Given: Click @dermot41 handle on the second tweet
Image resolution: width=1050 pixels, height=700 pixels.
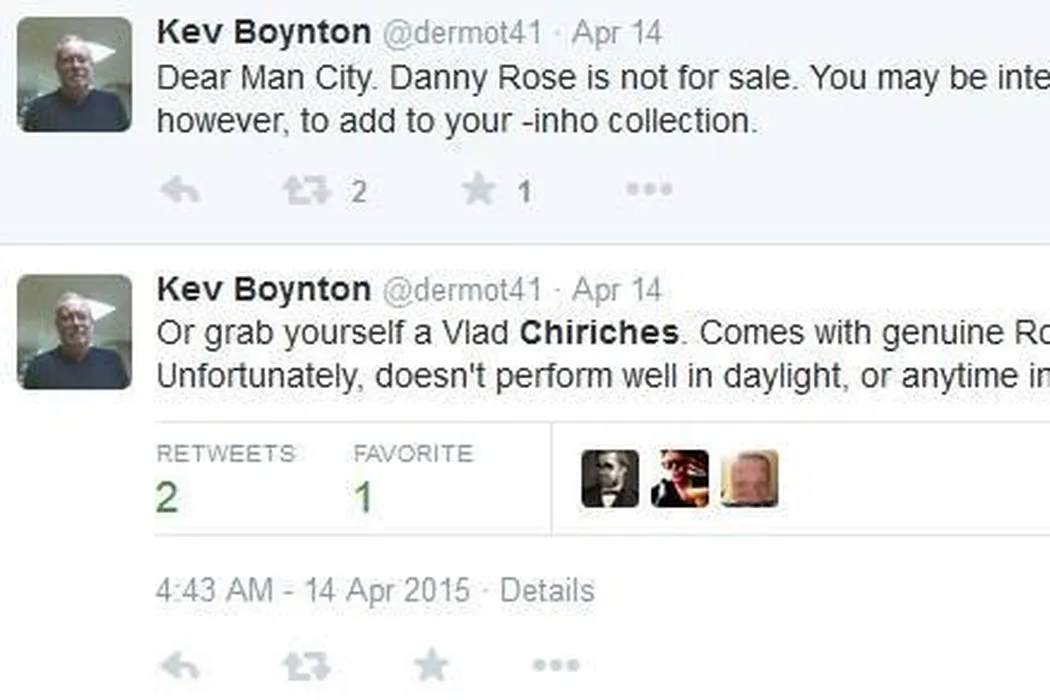Looking at the screenshot, I should coord(462,290).
